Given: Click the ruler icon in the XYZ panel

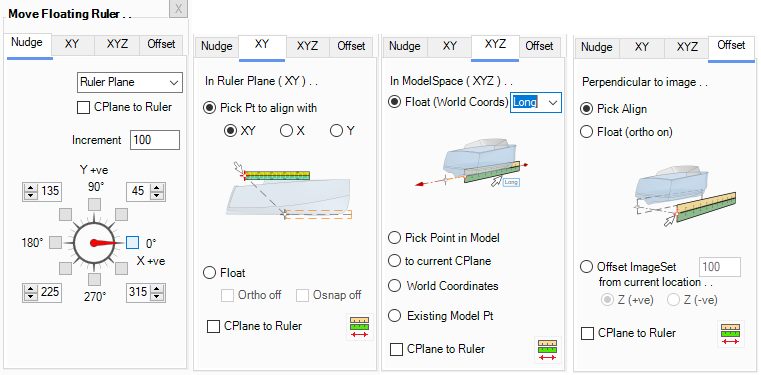Looking at the screenshot, I should click(547, 350).
